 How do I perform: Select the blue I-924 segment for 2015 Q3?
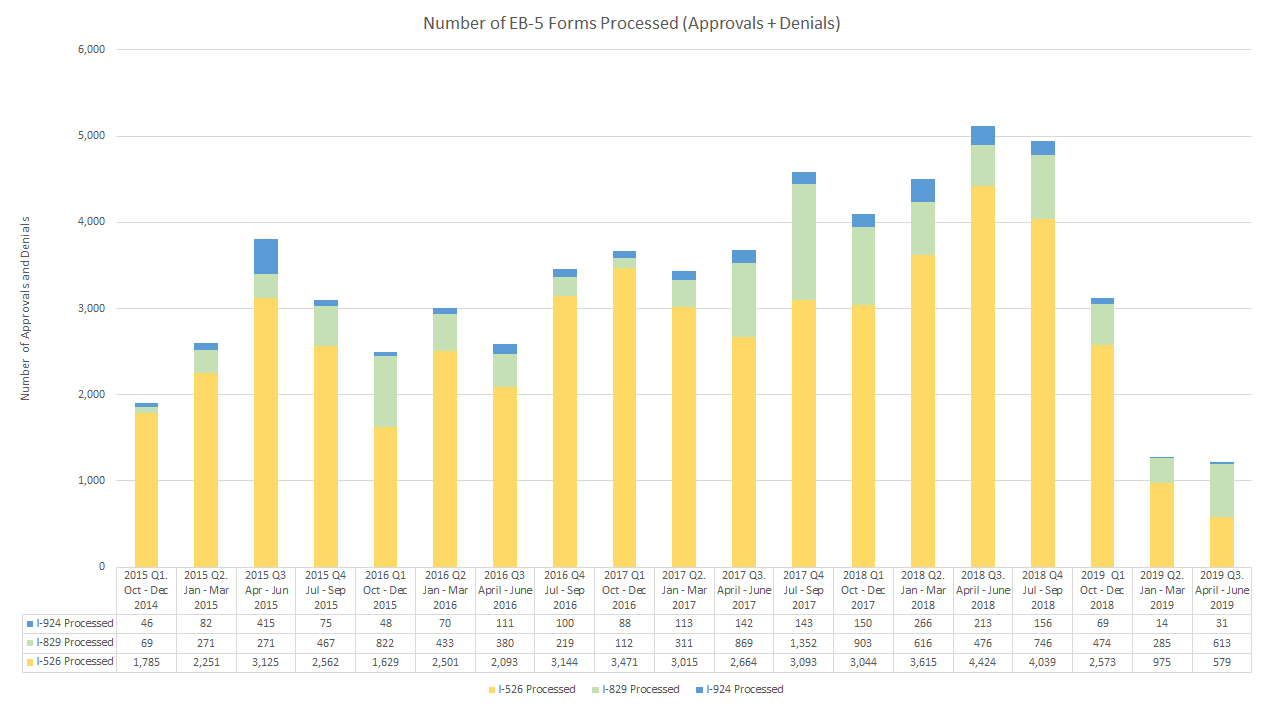click(266, 256)
